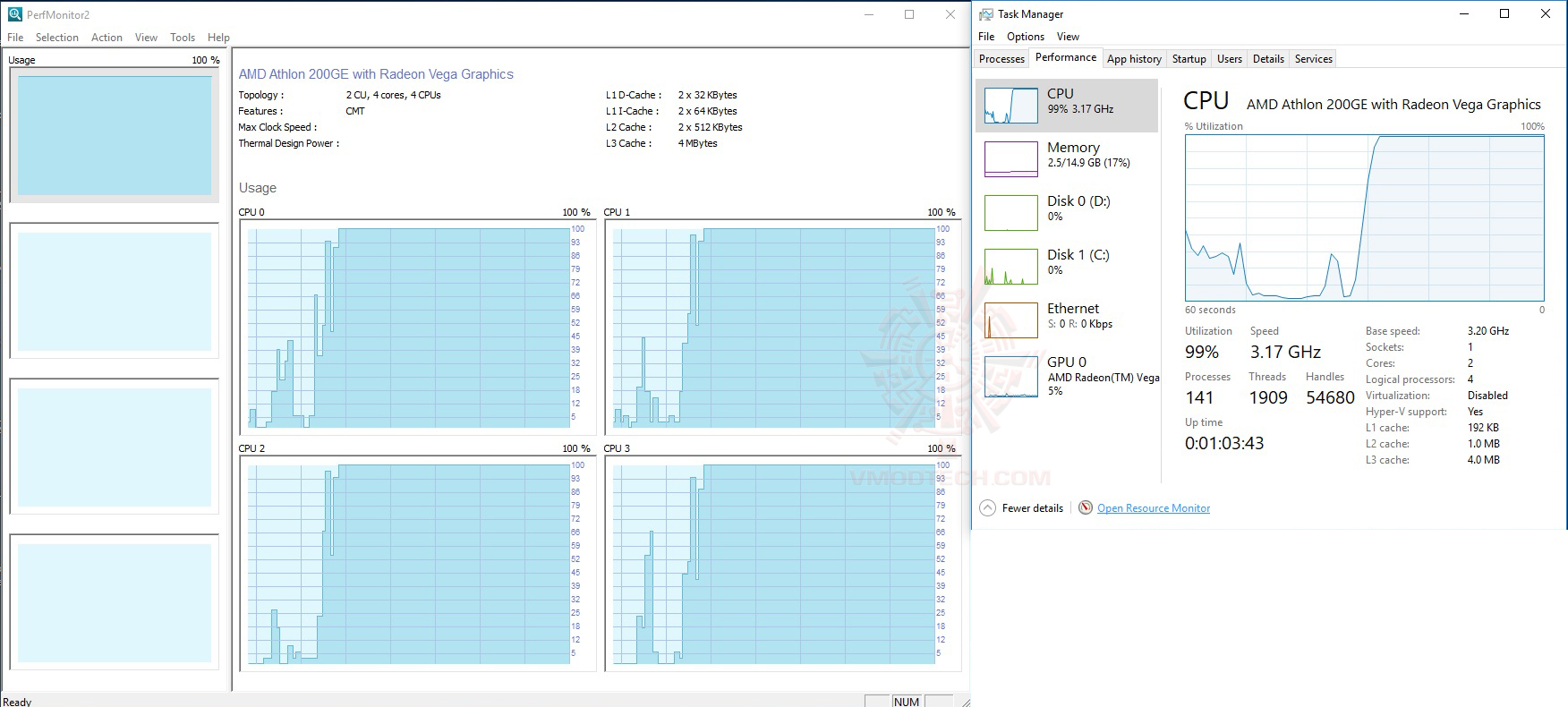Click the CPU utilization graph in Task Manager

(1365, 218)
